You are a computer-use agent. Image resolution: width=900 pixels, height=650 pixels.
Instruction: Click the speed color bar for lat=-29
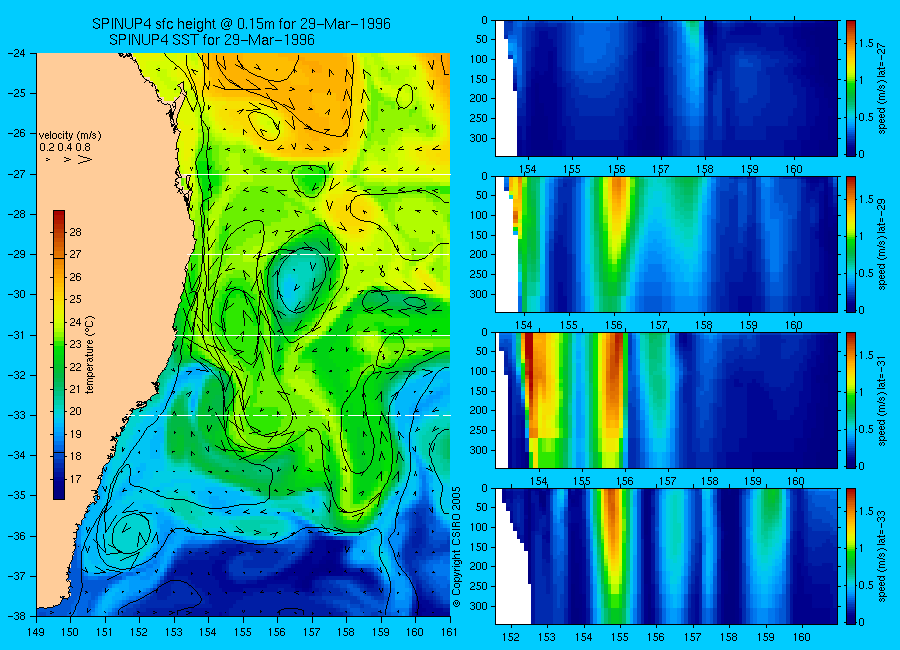tap(850, 244)
